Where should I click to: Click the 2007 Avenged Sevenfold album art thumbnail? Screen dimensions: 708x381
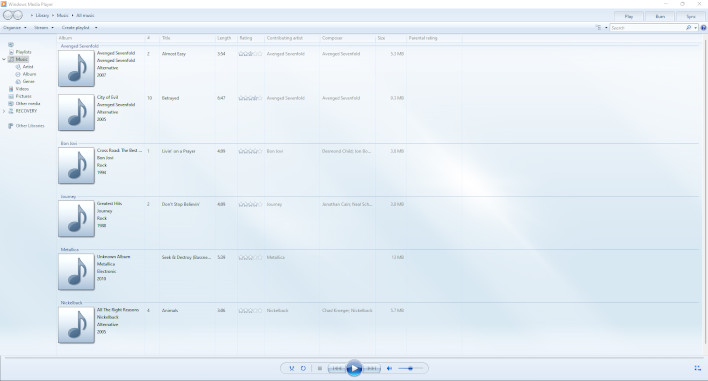[76, 69]
